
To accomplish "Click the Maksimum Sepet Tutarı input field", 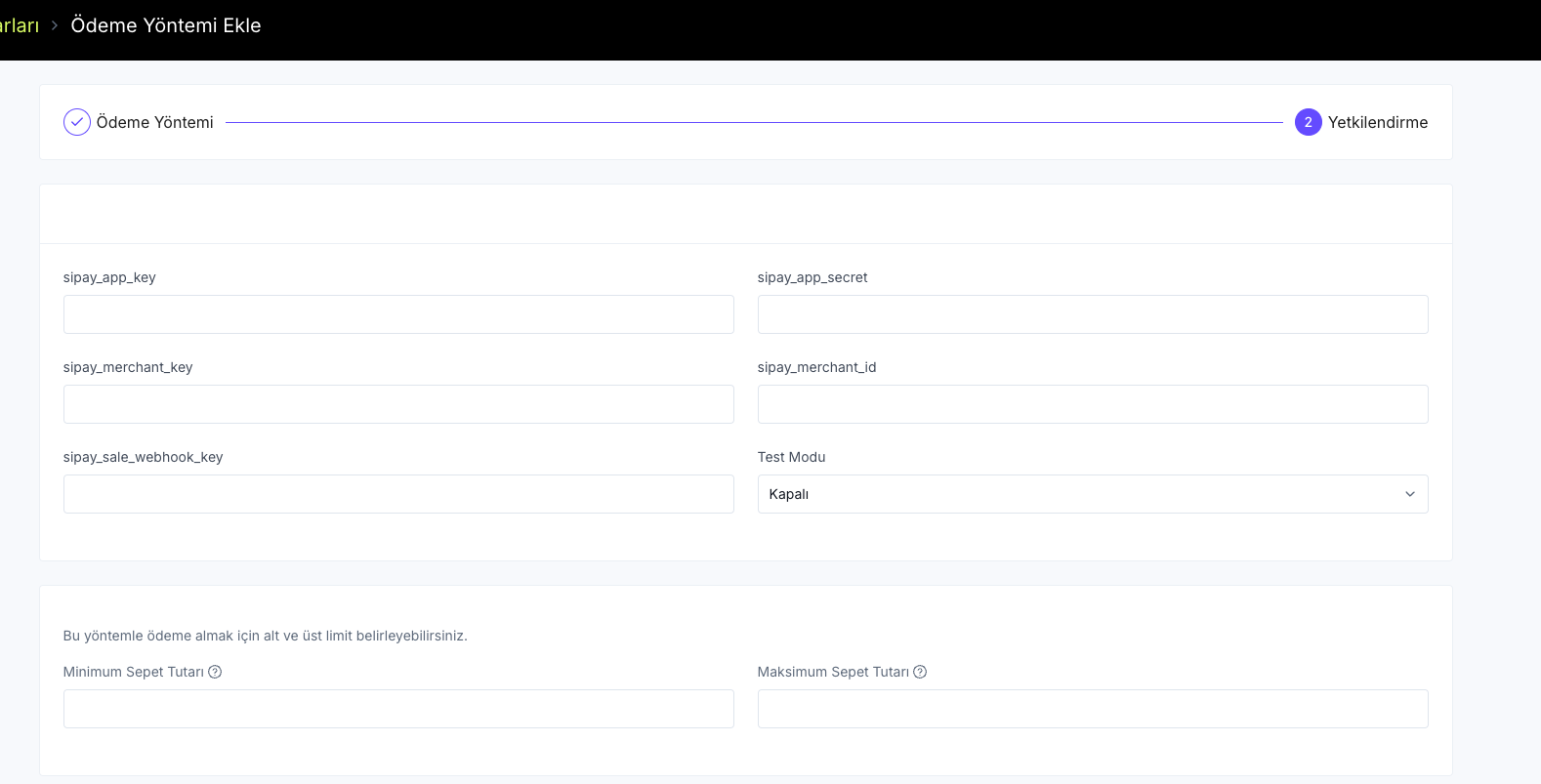I will 1093,709.
